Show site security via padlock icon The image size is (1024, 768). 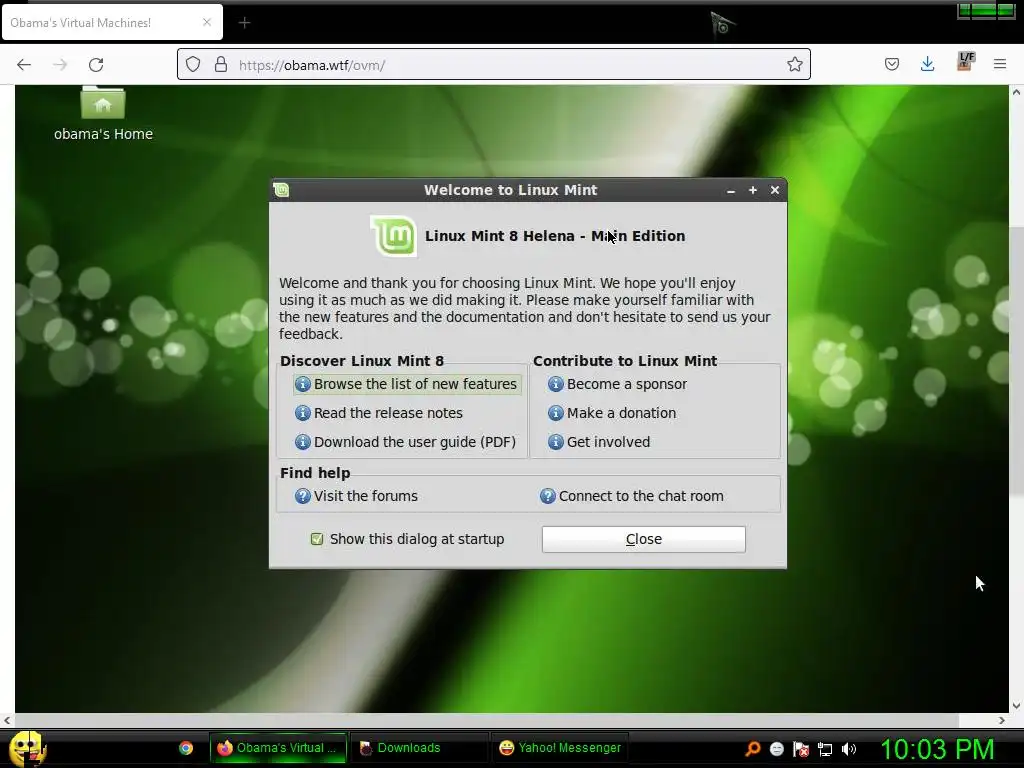[x=221, y=65]
